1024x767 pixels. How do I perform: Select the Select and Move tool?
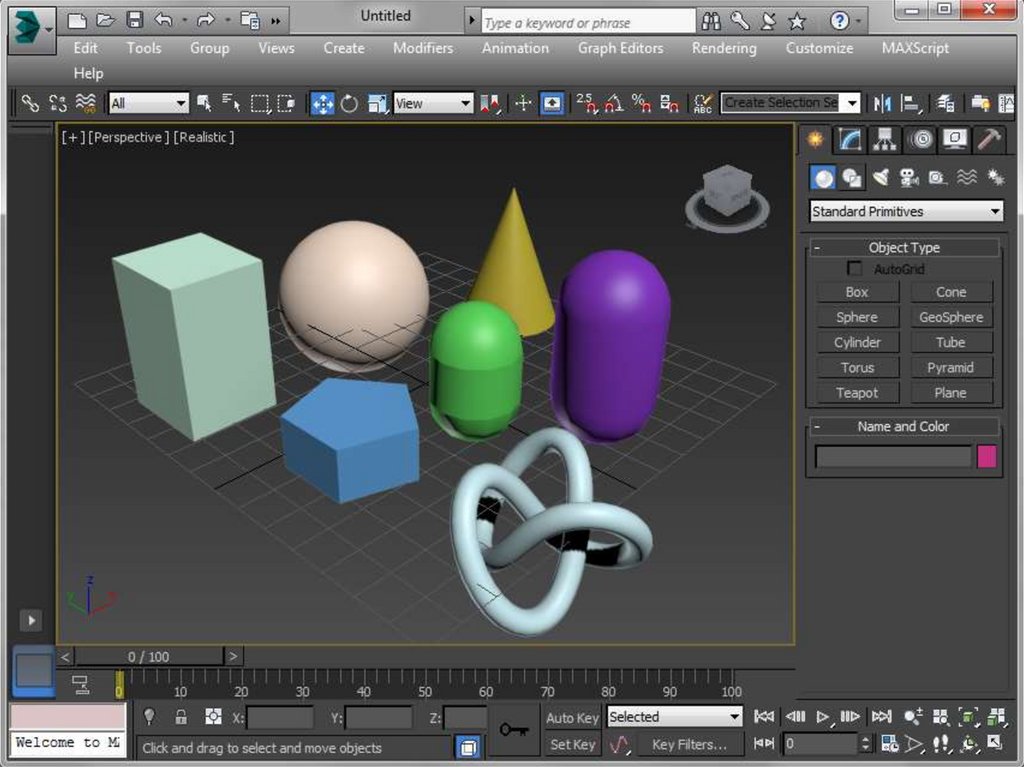point(322,103)
